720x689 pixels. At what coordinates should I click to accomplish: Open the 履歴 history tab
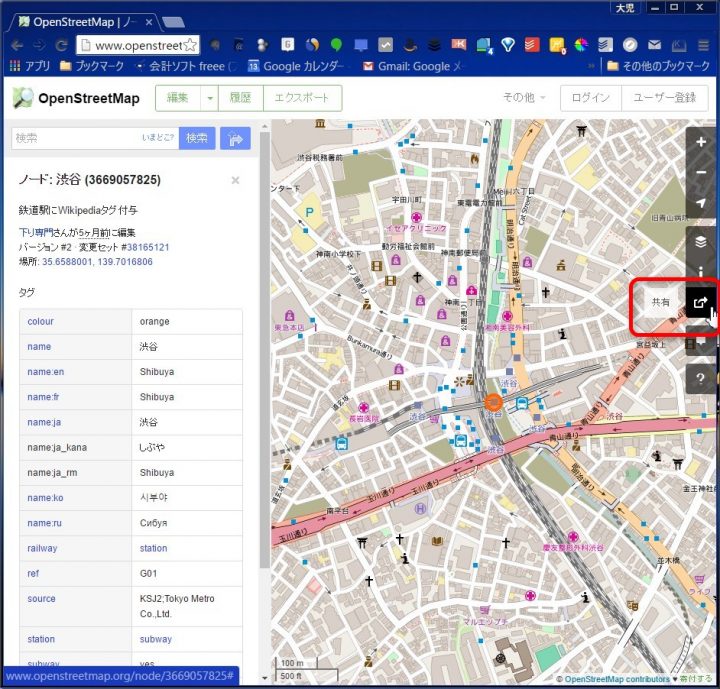point(241,98)
